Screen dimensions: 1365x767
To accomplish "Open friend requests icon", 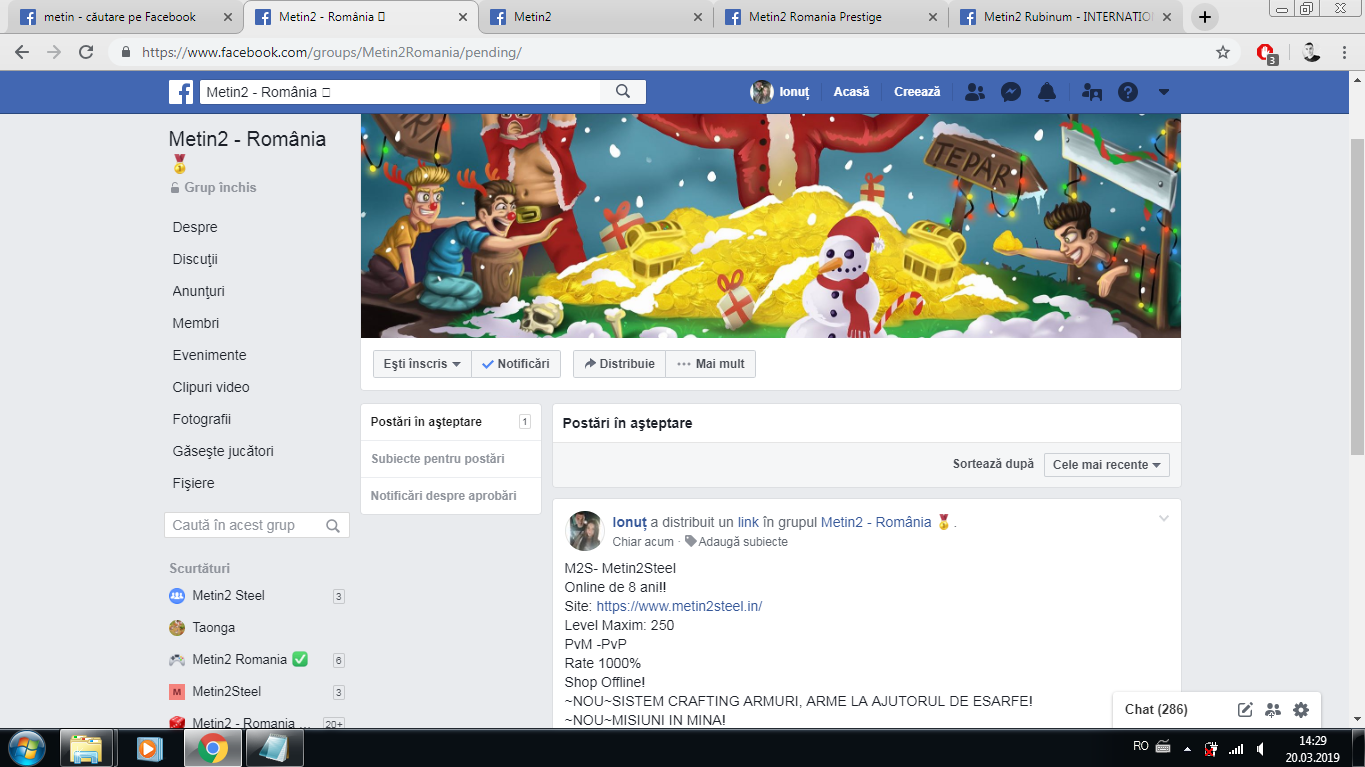I will pyautogui.click(x=975, y=92).
